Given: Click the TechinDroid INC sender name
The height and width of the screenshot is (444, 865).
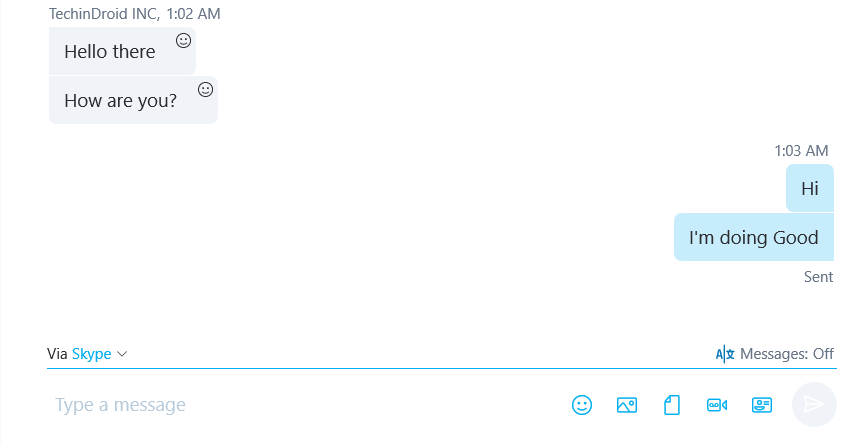Looking at the screenshot, I should 103,14.
